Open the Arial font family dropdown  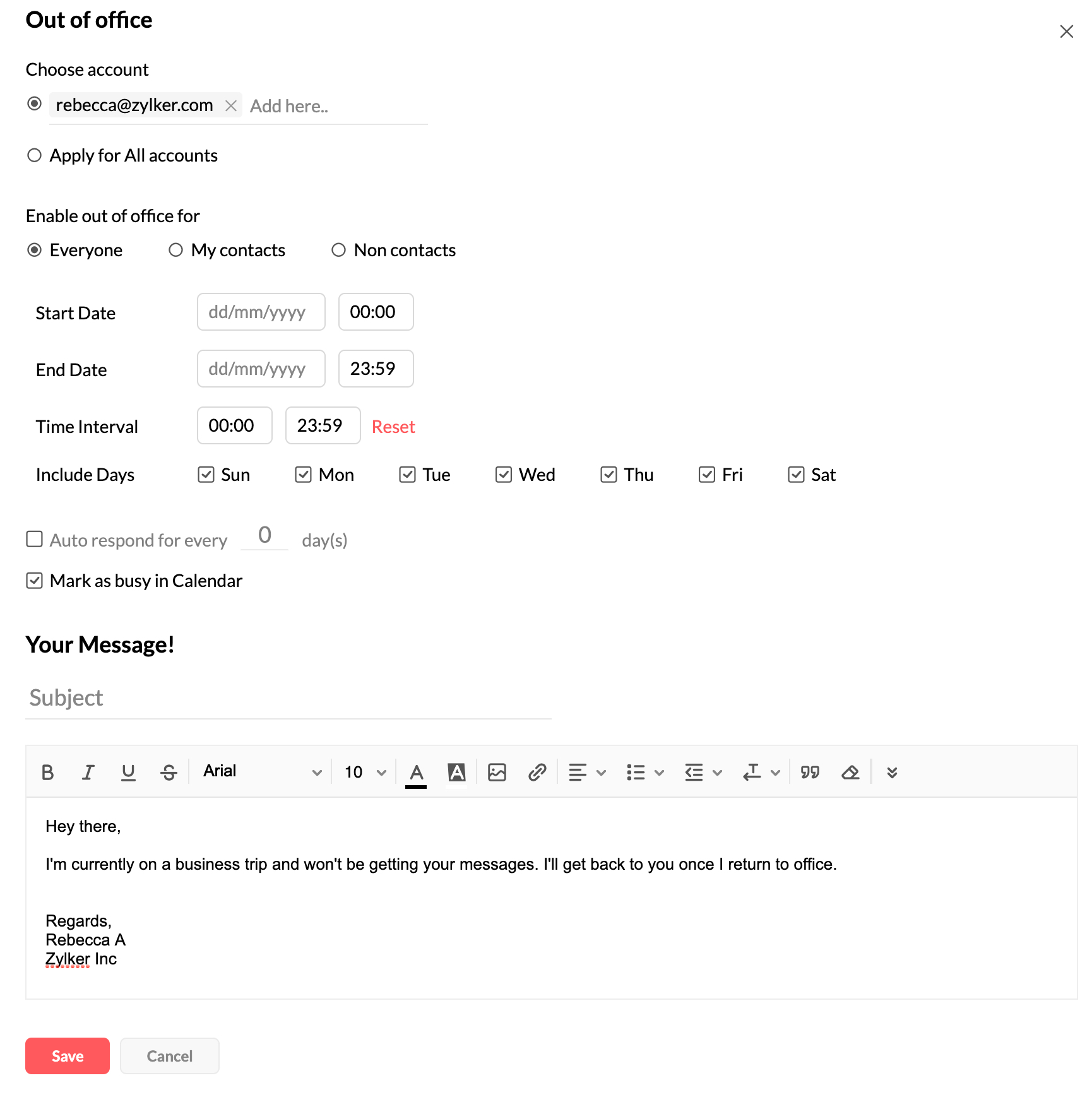pyautogui.click(x=259, y=771)
